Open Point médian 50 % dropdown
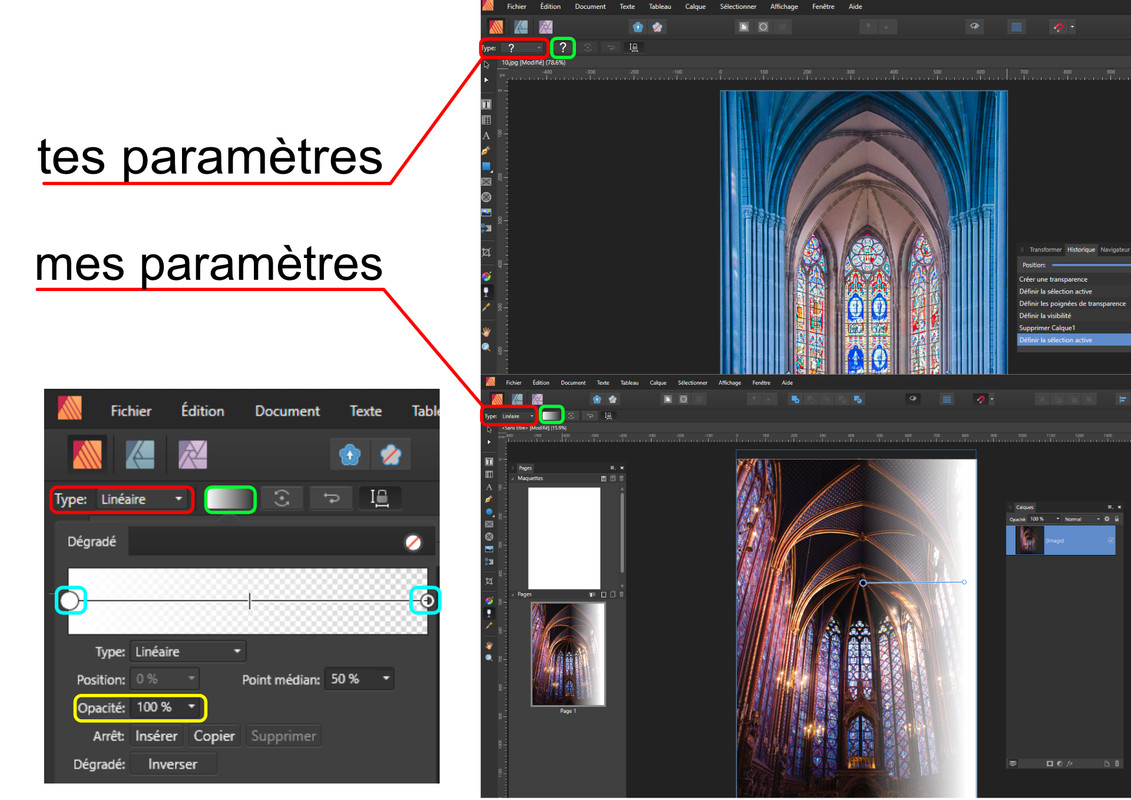The width and height of the screenshot is (1131, 800). point(358,679)
